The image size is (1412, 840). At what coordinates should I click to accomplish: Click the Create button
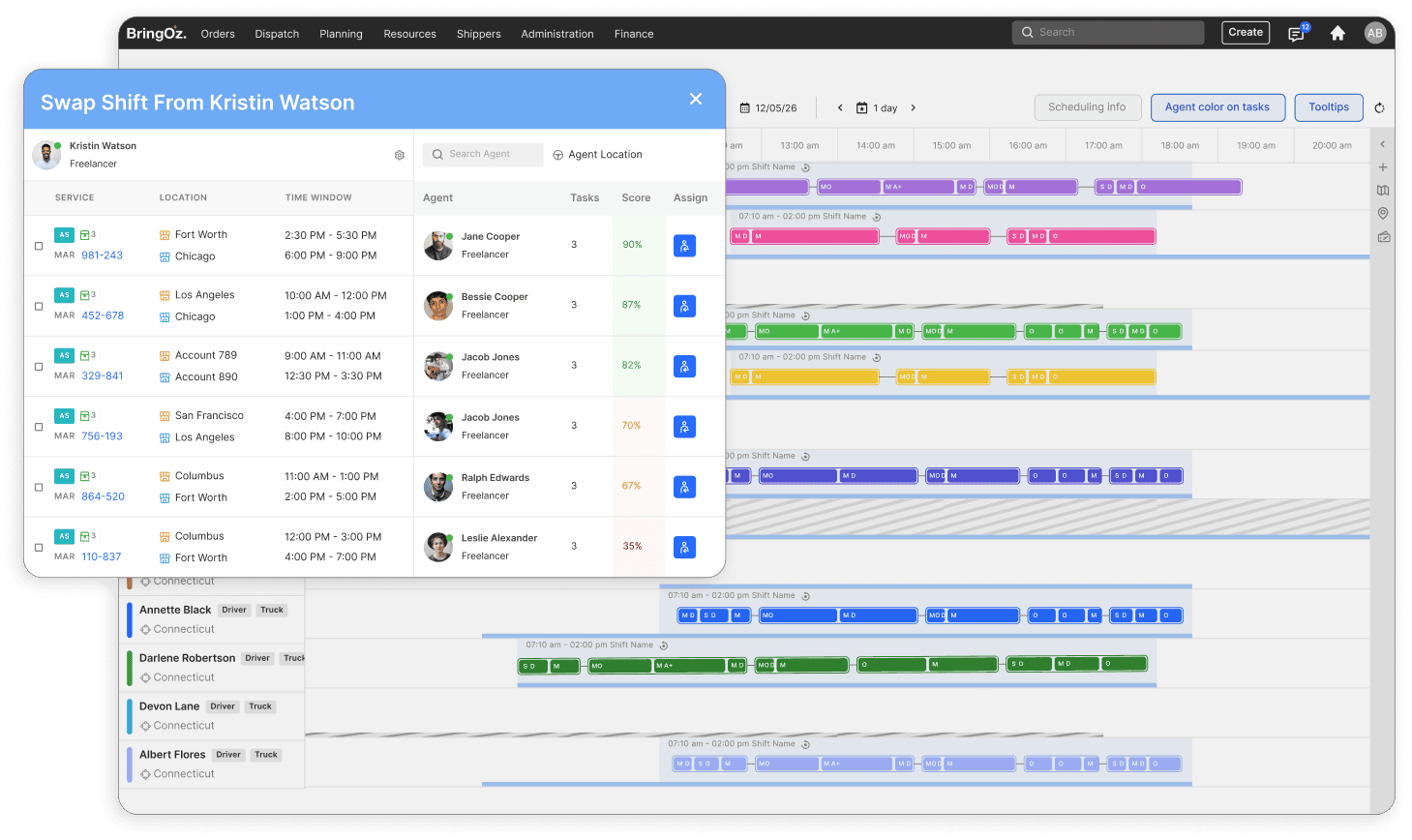(1246, 33)
